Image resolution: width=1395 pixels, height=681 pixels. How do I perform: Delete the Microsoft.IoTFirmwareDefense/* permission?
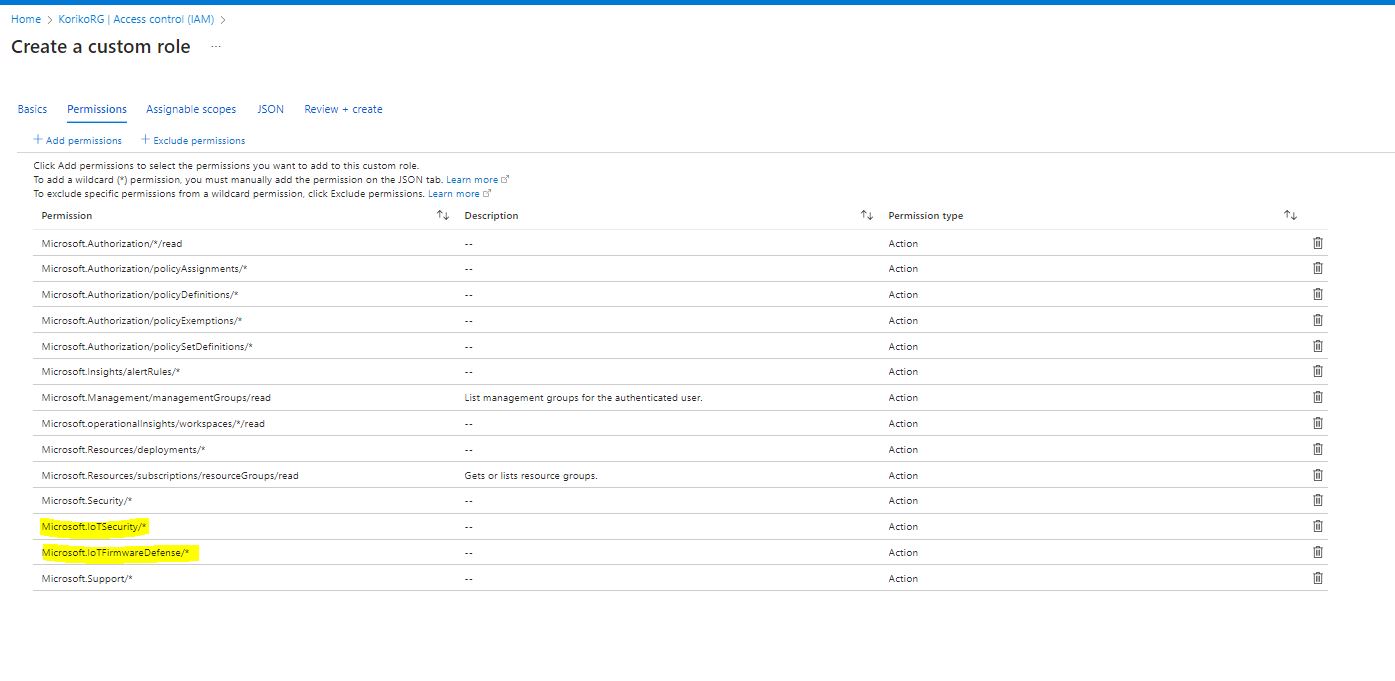1317,552
